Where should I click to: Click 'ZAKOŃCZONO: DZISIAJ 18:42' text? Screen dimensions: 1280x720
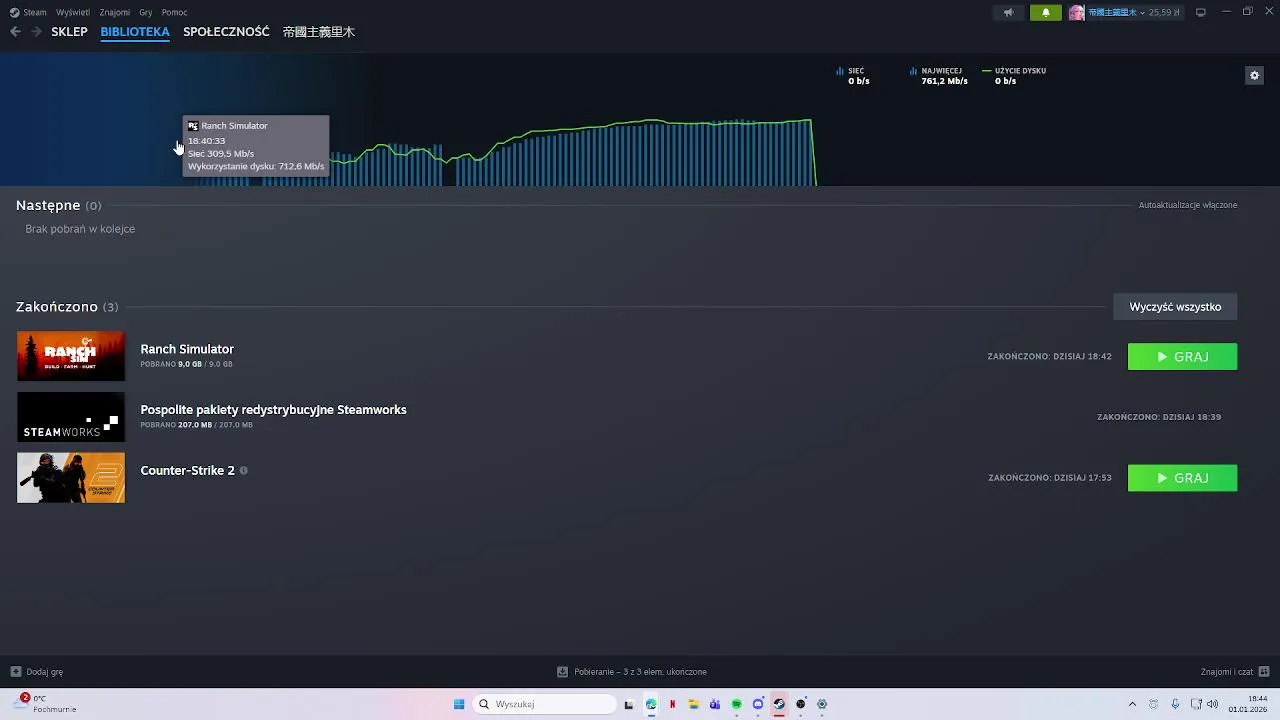pyautogui.click(x=1049, y=356)
